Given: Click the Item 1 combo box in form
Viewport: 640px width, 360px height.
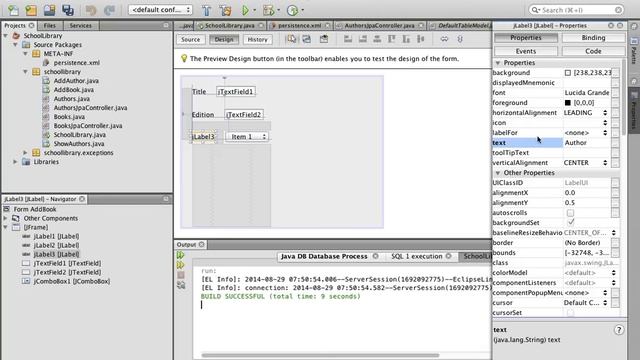Looking at the screenshot, I should point(247,137).
